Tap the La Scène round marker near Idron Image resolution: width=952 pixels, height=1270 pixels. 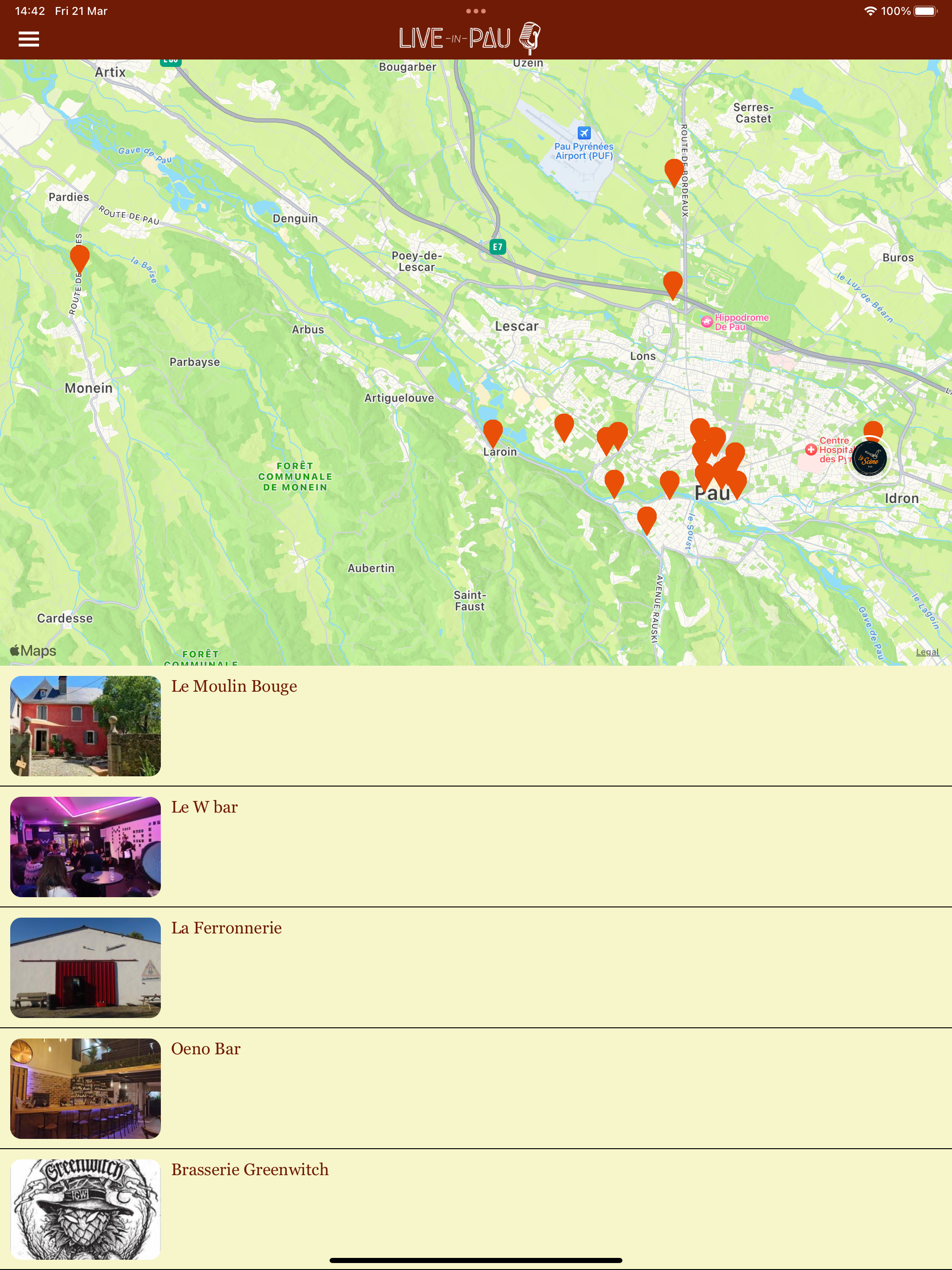869,458
